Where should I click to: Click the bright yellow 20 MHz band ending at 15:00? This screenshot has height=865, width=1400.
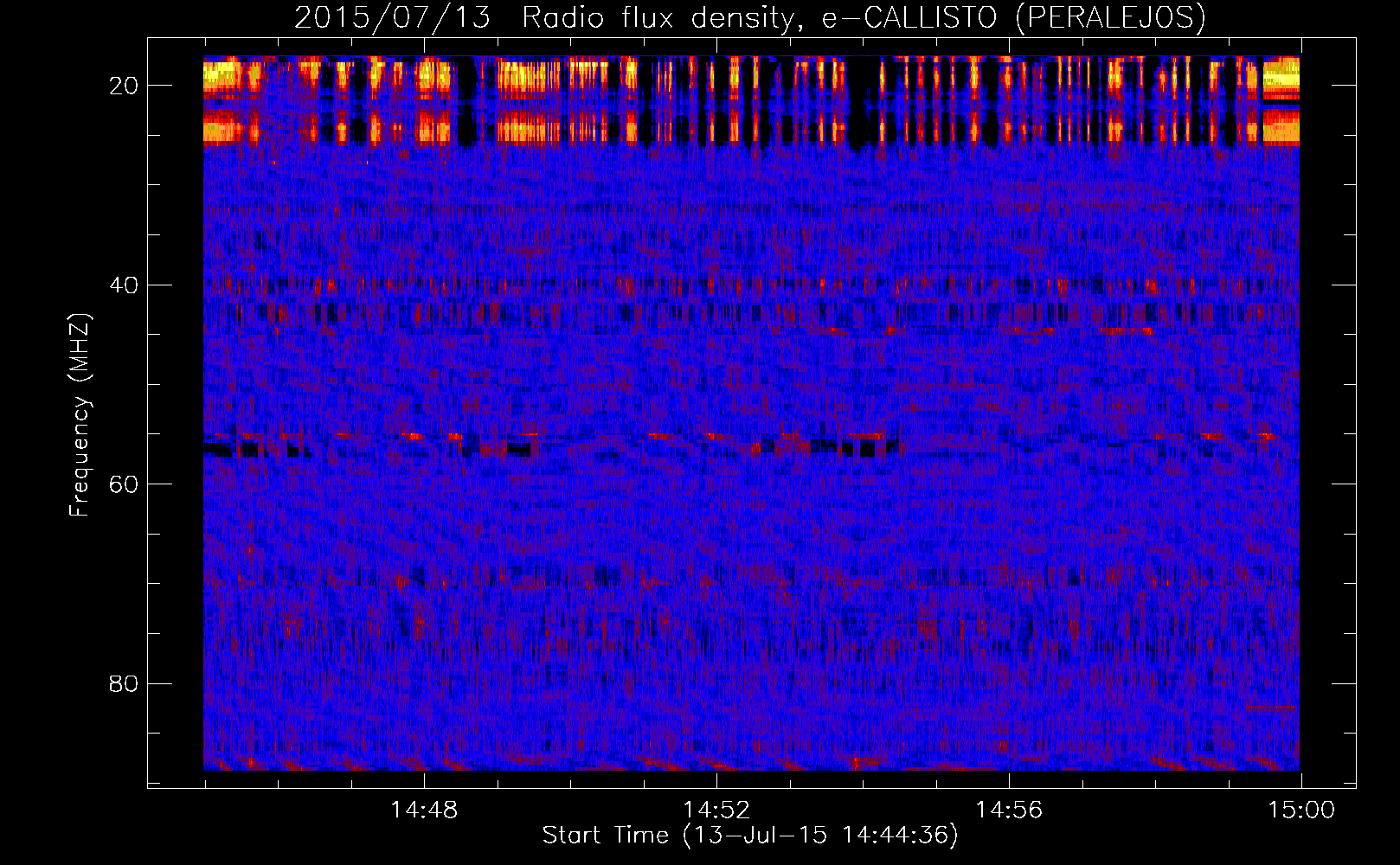(x=1281, y=79)
